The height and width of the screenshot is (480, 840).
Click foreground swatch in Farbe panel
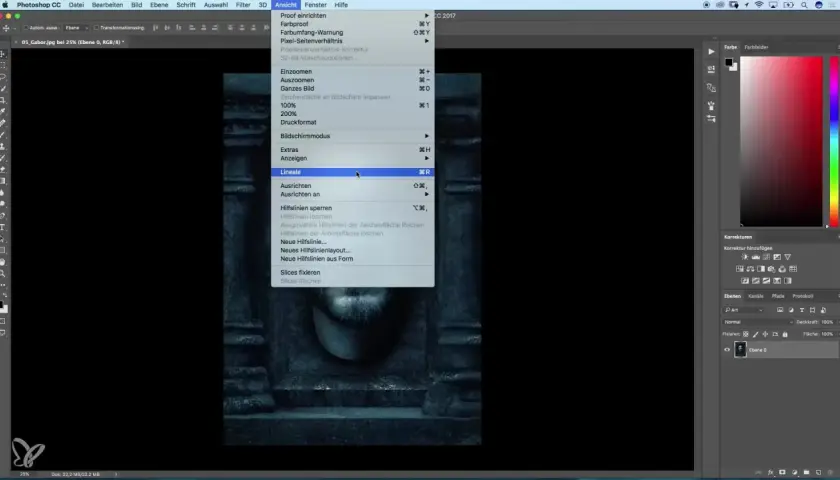[x=729, y=63]
